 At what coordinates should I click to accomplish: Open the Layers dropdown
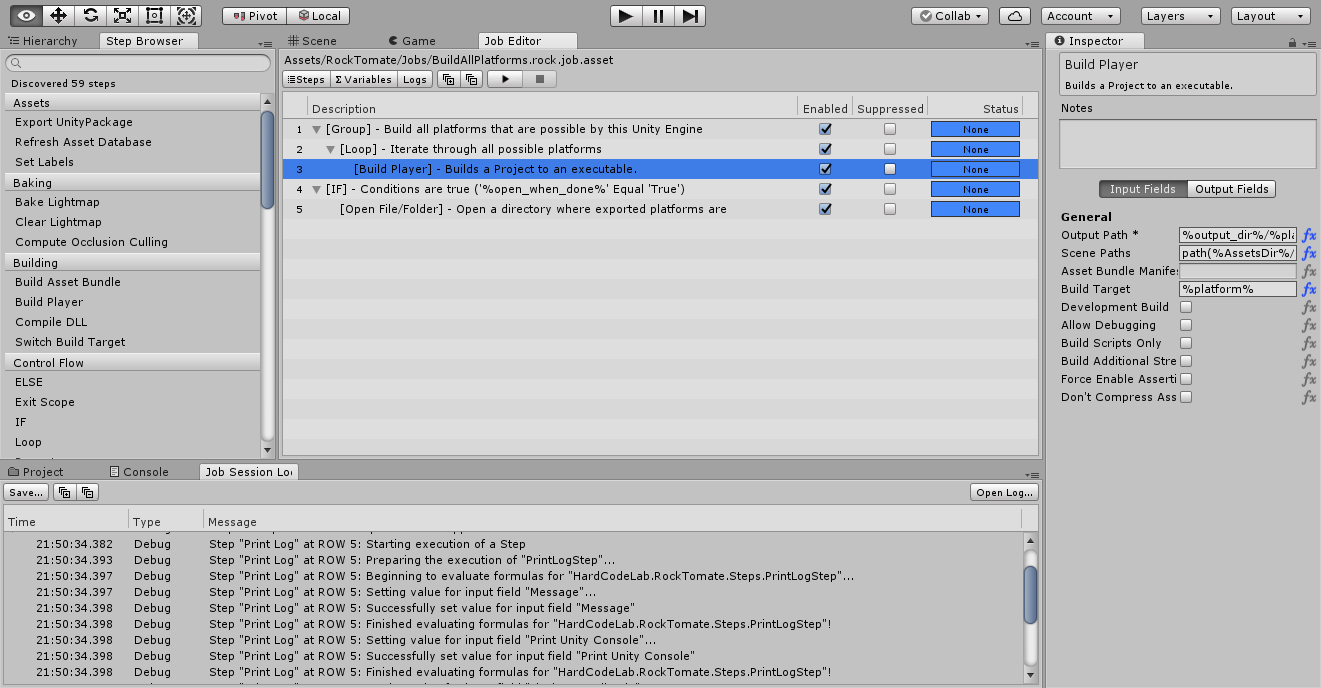coord(1180,16)
